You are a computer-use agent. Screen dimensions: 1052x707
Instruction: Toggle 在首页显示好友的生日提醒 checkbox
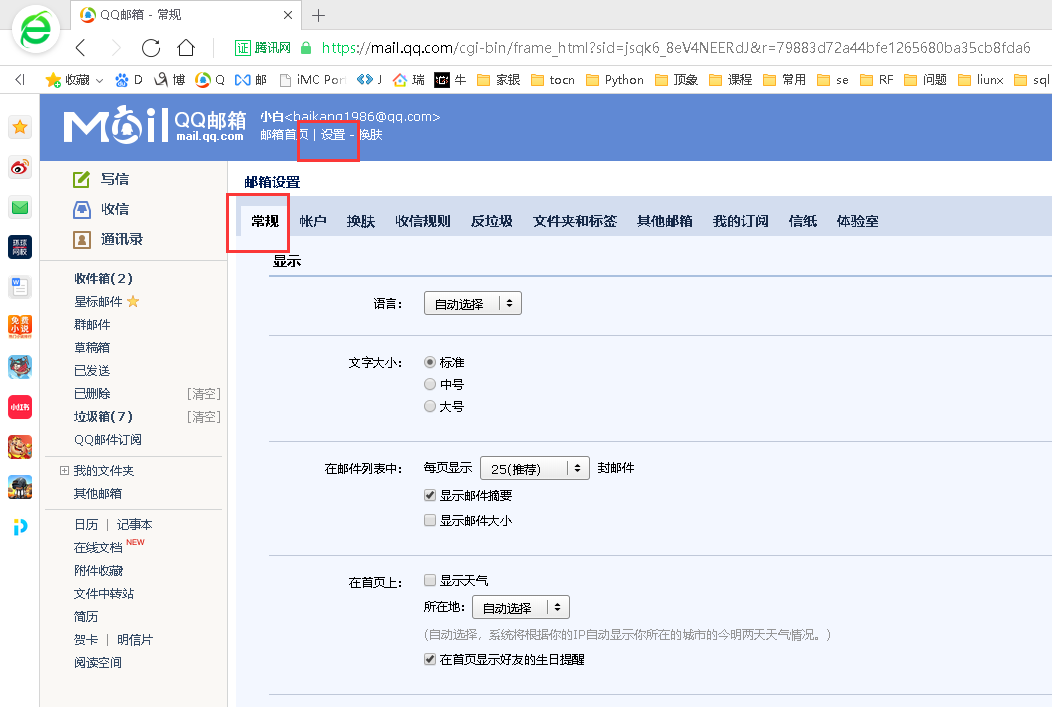click(x=430, y=659)
